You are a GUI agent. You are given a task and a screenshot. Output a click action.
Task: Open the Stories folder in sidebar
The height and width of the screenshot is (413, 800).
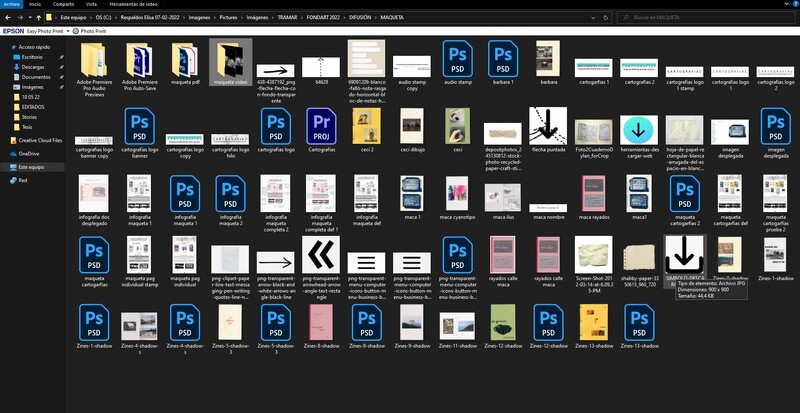[29, 117]
